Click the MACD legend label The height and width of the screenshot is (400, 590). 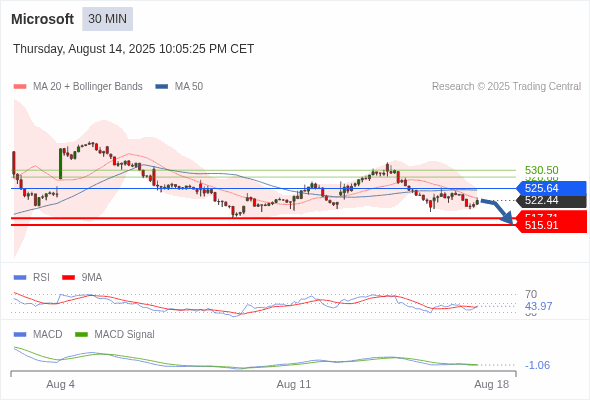click(48, 334)
